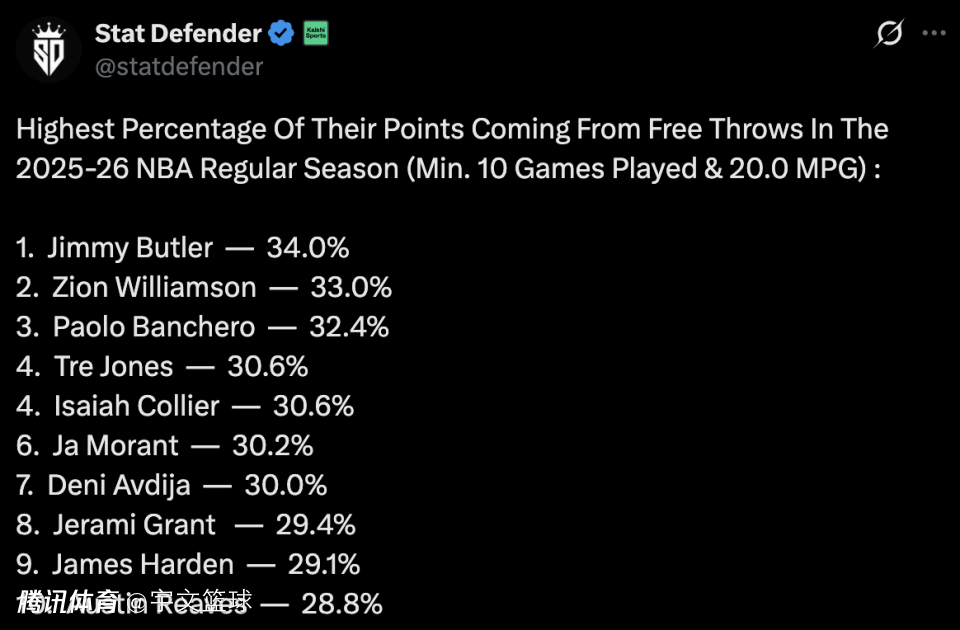The height and width of the screenshot is (630, 960).
Task: Click the Jerami Grant 29.4% entry
Action: (x=186, y=524)
